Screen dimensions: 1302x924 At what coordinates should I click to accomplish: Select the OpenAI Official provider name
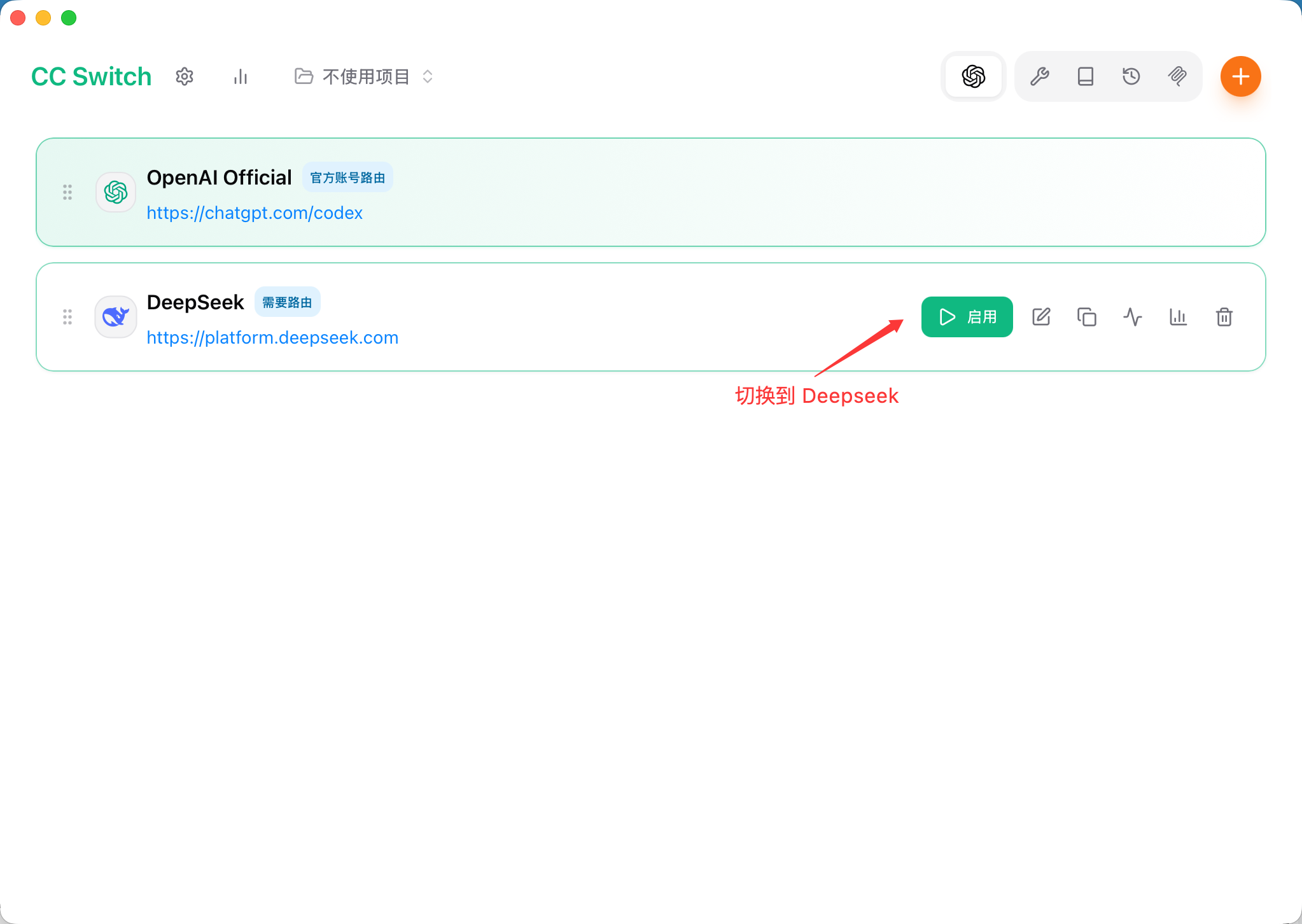tap(219, 178)
